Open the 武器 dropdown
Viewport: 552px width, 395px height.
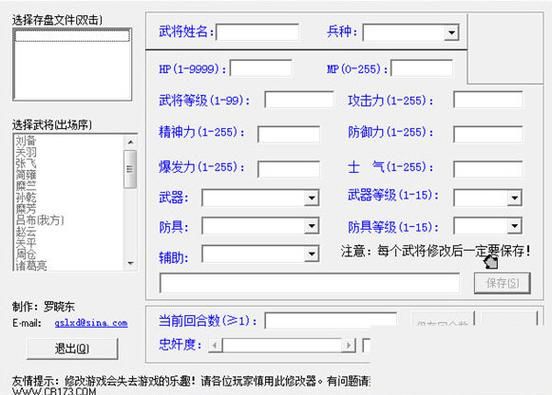click(x=311, y=198)
